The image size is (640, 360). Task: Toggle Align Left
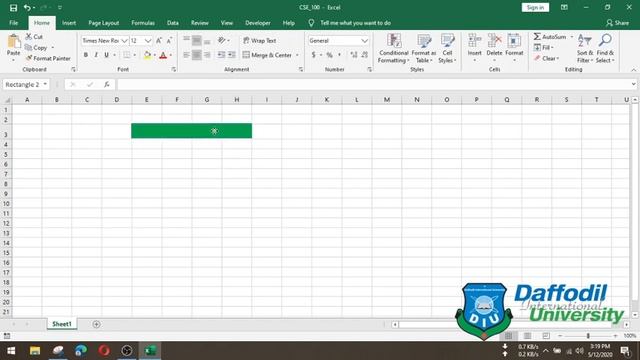[187, 55]
